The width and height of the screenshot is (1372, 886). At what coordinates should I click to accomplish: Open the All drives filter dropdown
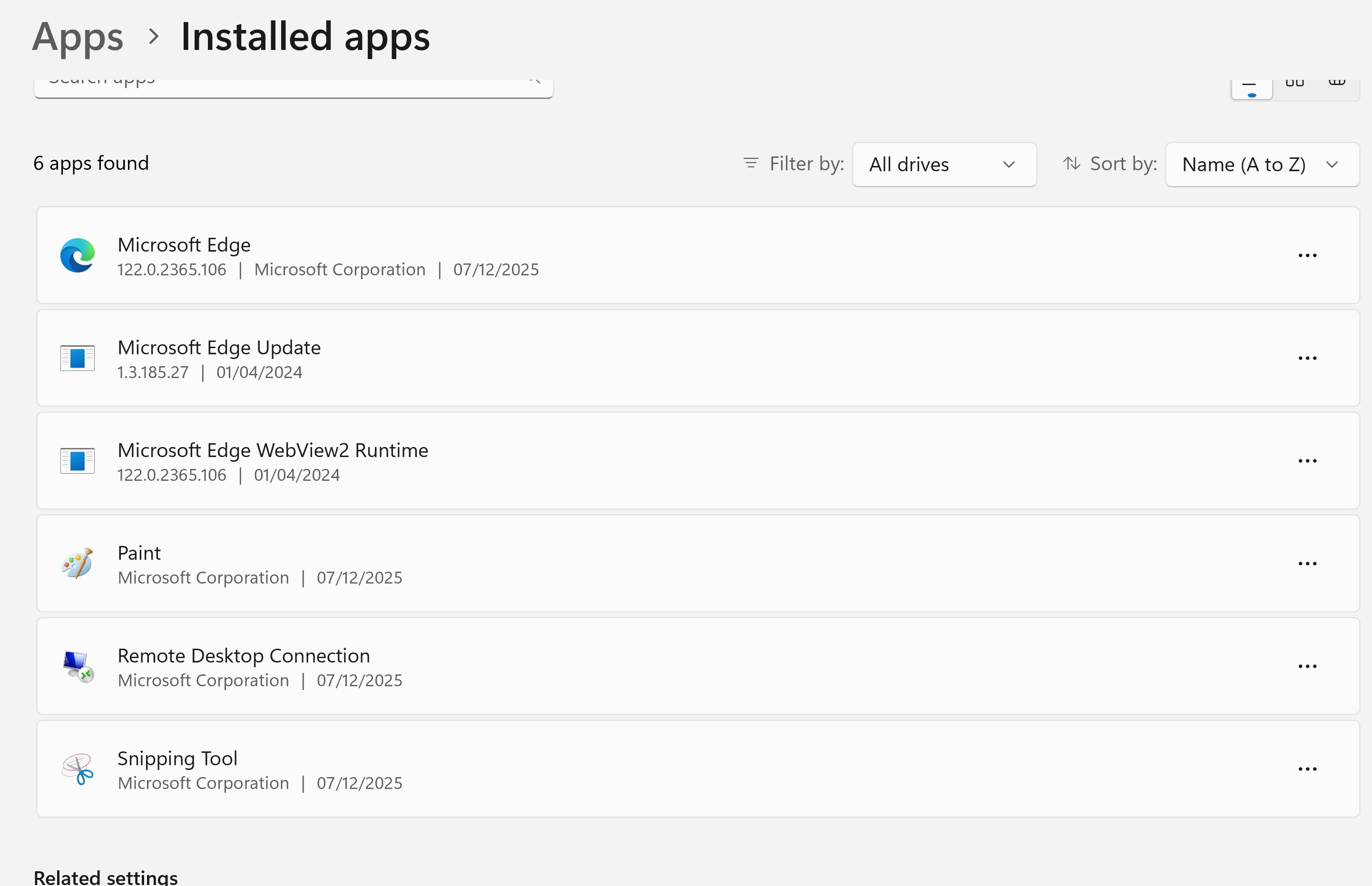click(x=944, y=165)
